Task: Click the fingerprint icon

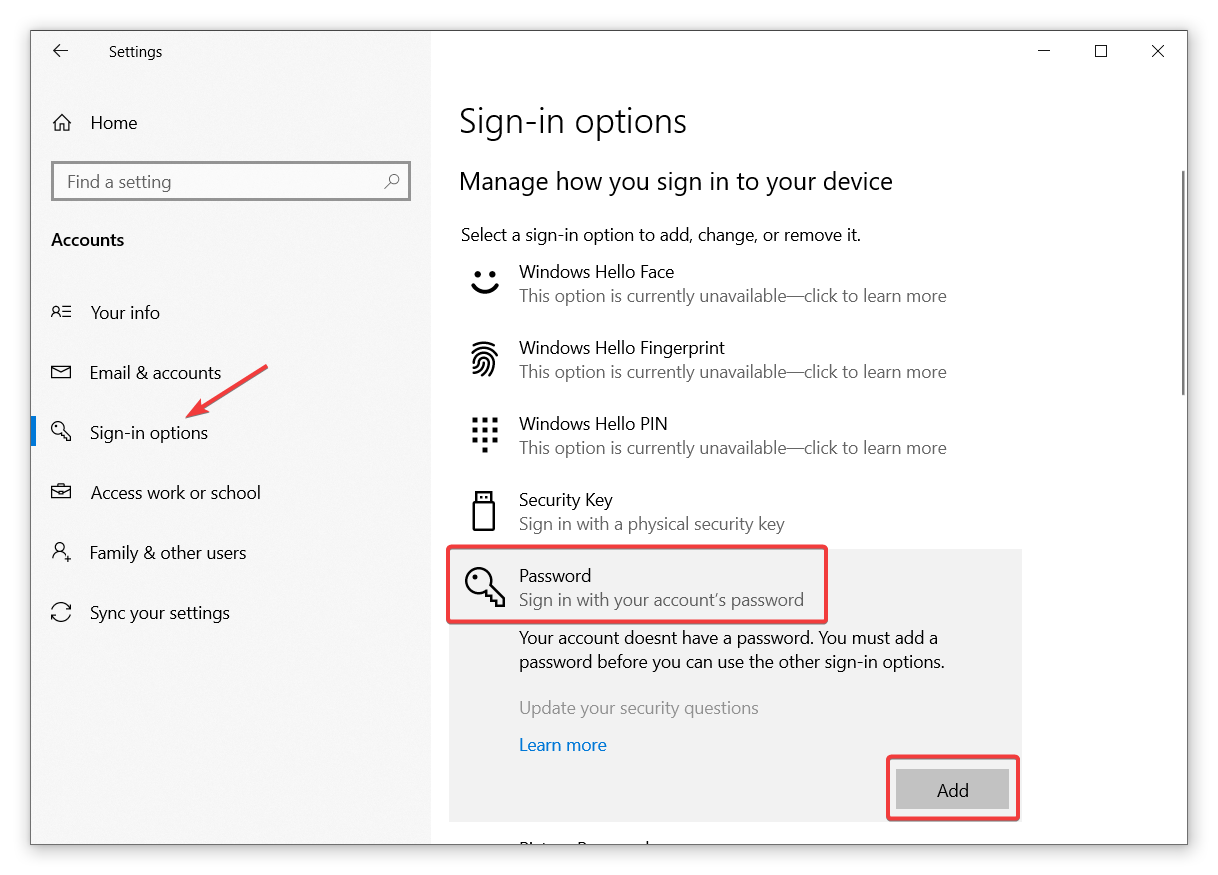Action: coord(485,359)
